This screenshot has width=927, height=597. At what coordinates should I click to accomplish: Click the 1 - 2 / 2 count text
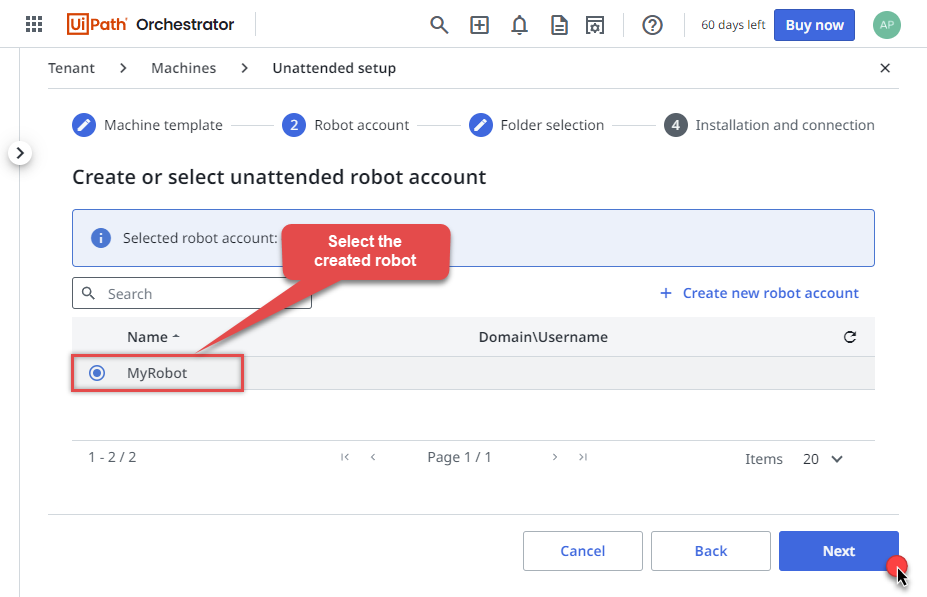[112, 457]
